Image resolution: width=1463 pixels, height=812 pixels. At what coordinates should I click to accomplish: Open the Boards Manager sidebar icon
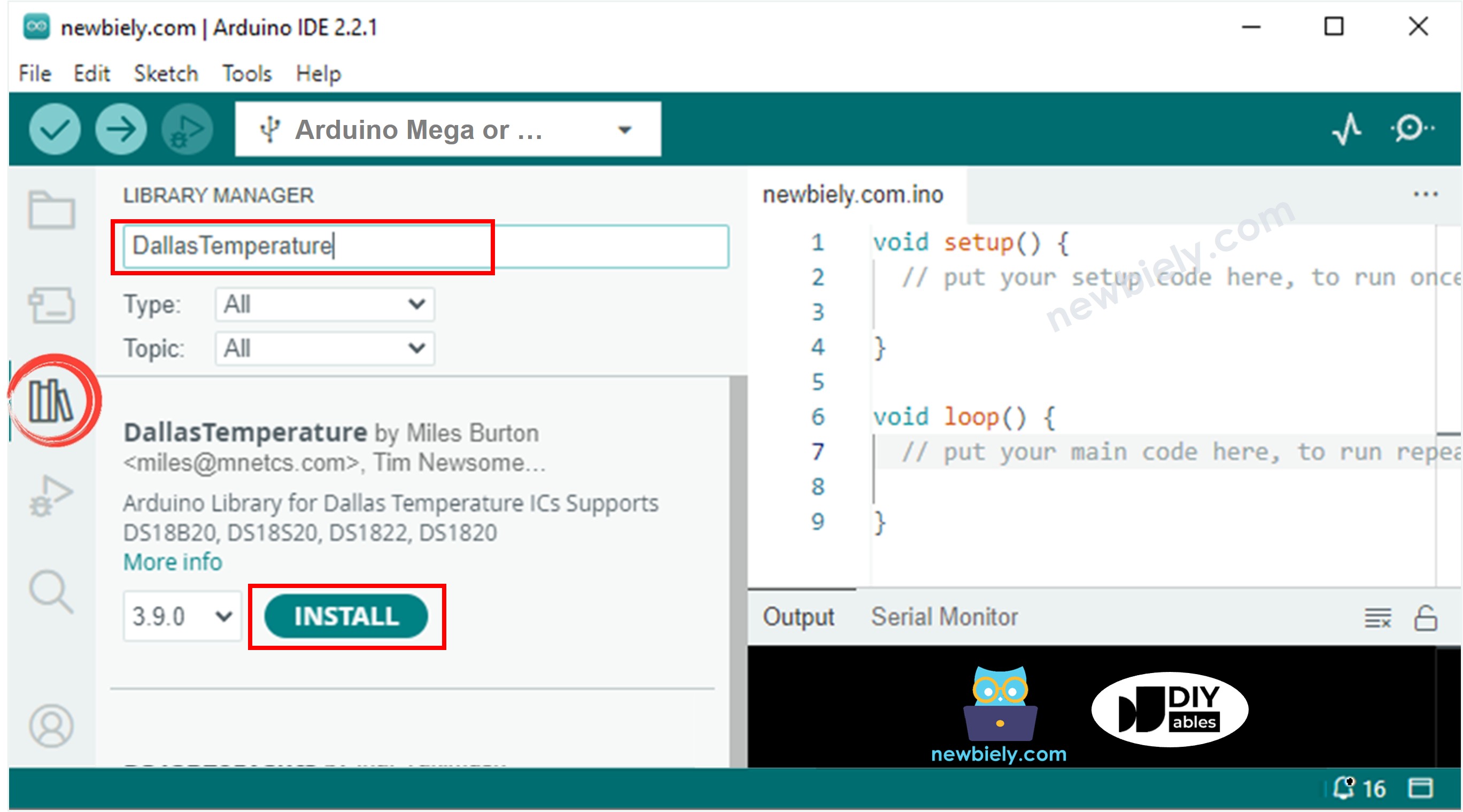coord(52,305)
